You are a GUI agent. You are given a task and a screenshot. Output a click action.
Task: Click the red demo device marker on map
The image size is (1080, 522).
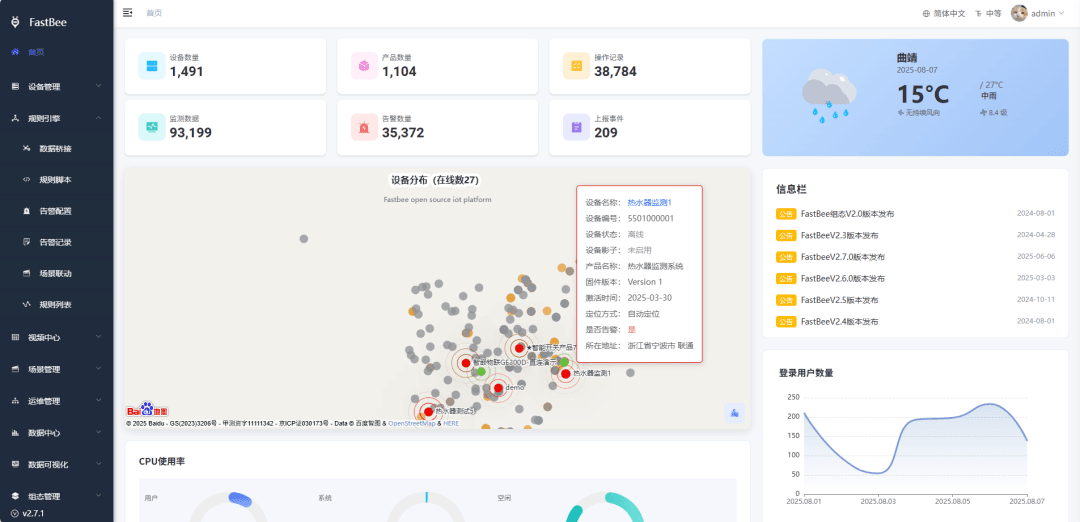pyautogui.click(x=498, y=388)
